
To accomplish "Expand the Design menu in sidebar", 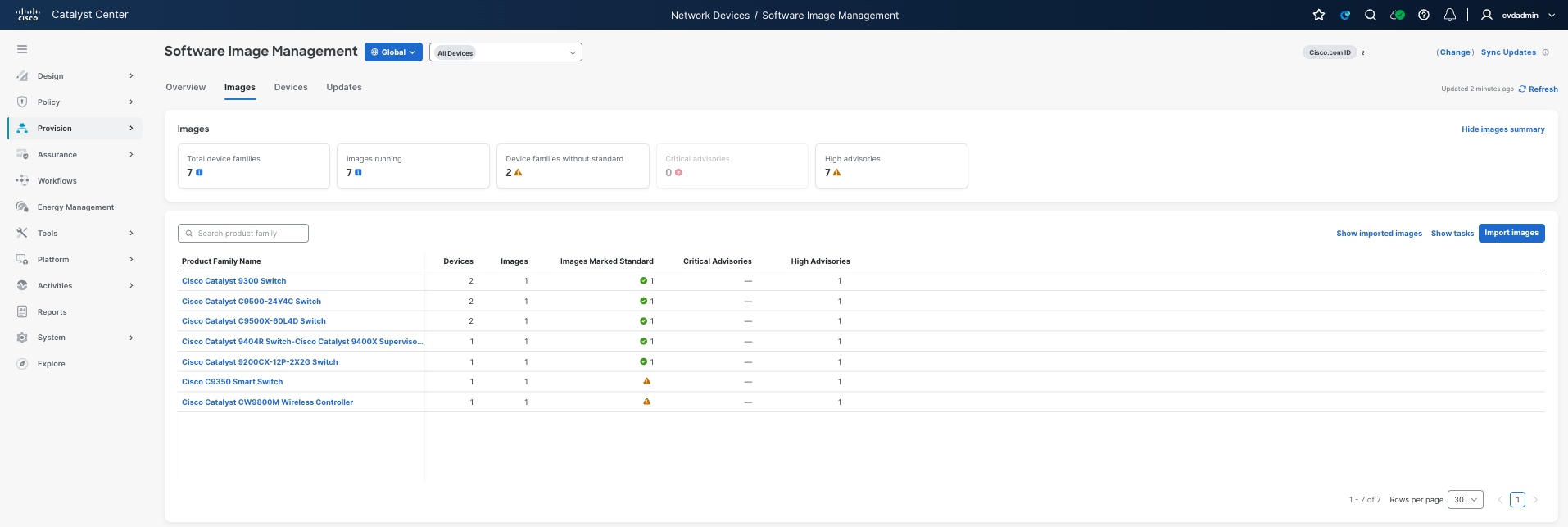I will point(75,76).
